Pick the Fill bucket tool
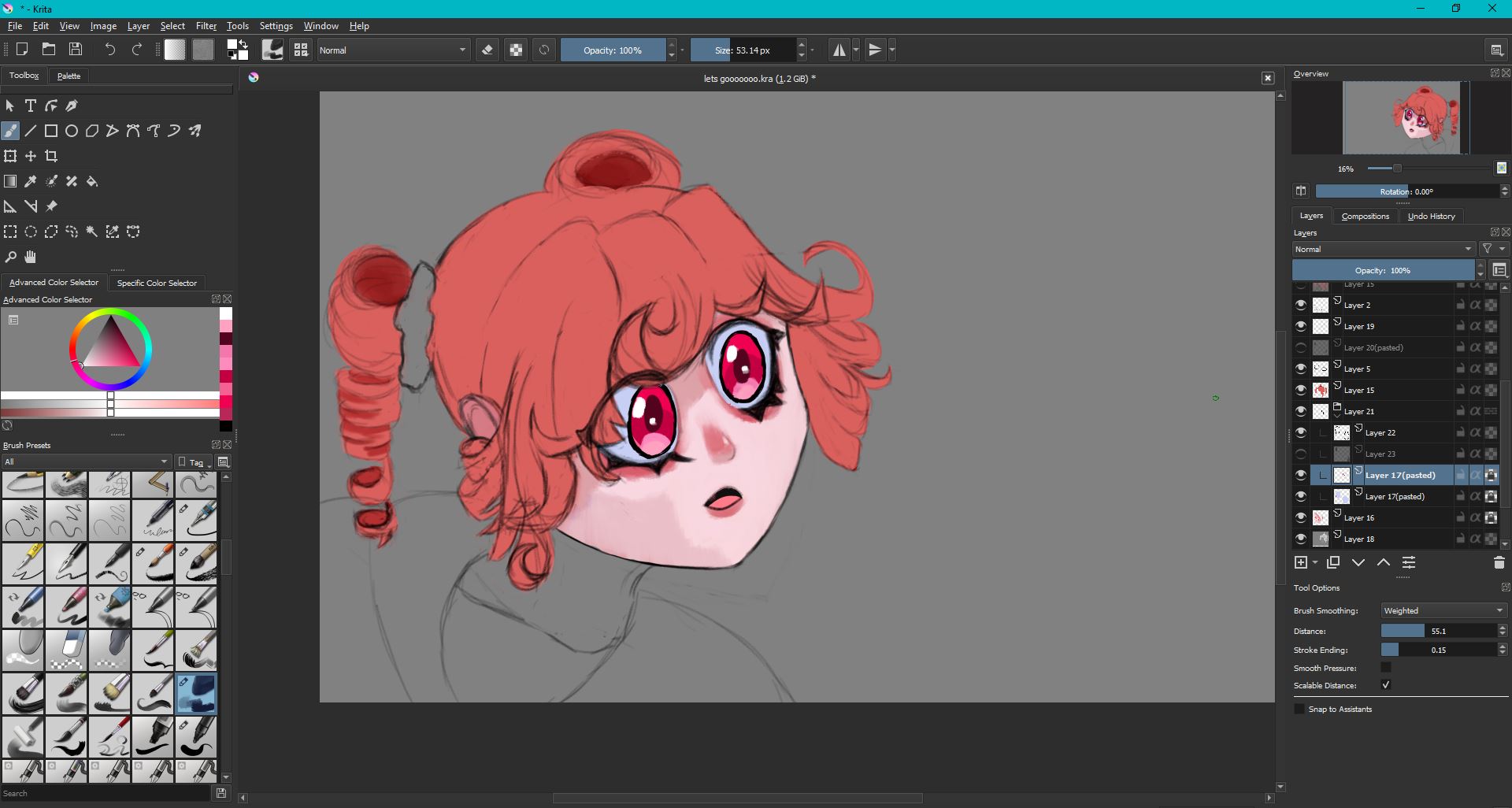Viewport: 1512px width, 808px height. [x=92, y=181]
